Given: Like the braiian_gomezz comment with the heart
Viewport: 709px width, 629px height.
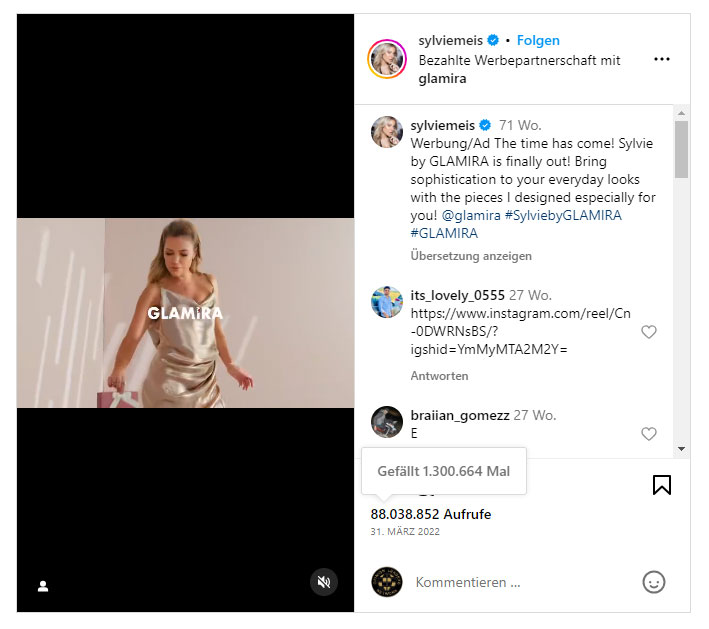Looking at the screenshot, I should pyautogui.click(x=648, y=434).
